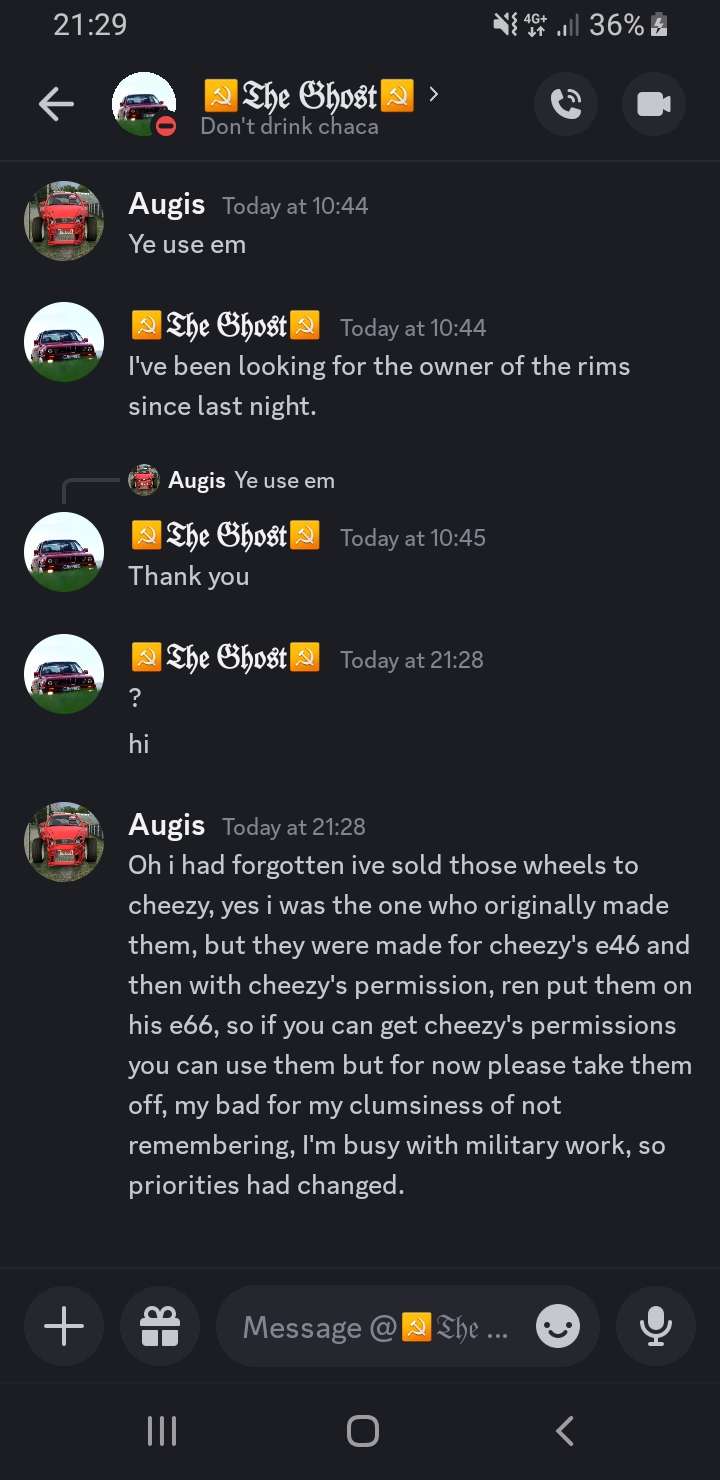Start a voice call with The Ghost
This screenshot has width=720, height=1480.
pyautogui.click(x=567, y=104)
